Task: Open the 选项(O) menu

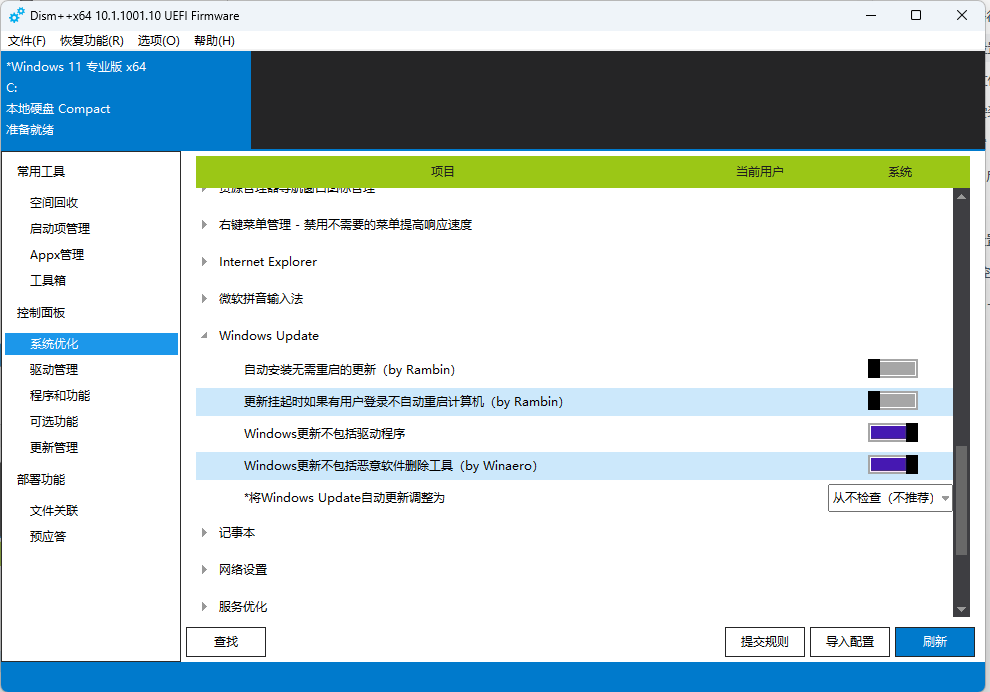Action: click(158, 41)
